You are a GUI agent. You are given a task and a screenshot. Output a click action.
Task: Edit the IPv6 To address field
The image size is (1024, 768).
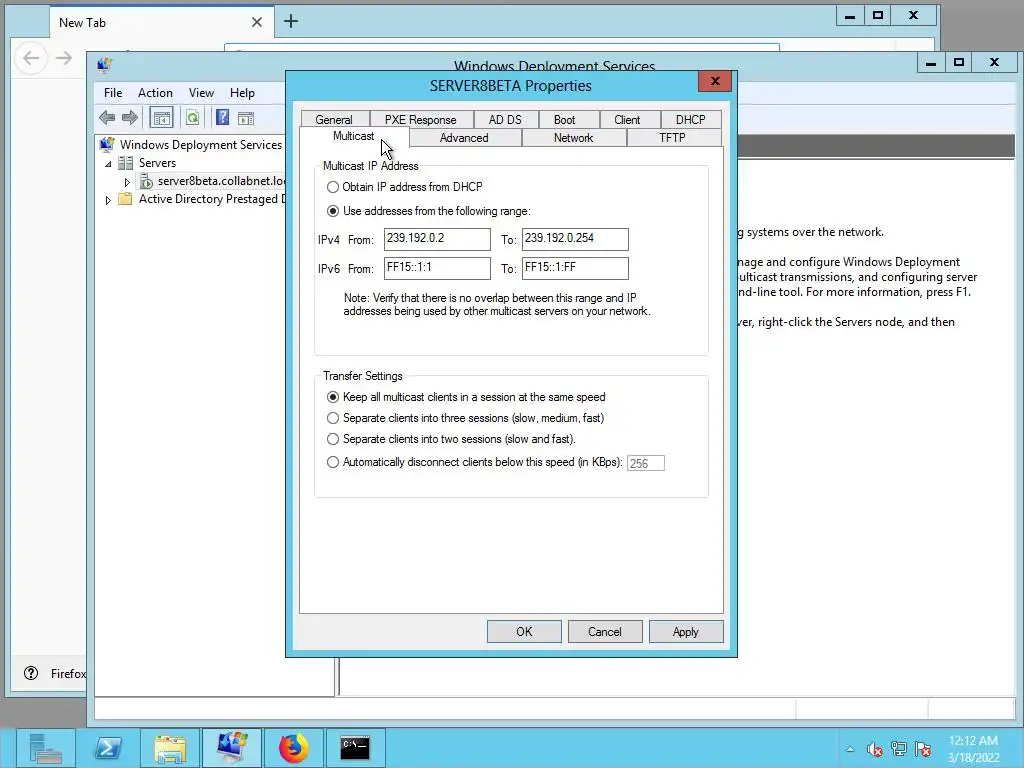tap(575, 268)
